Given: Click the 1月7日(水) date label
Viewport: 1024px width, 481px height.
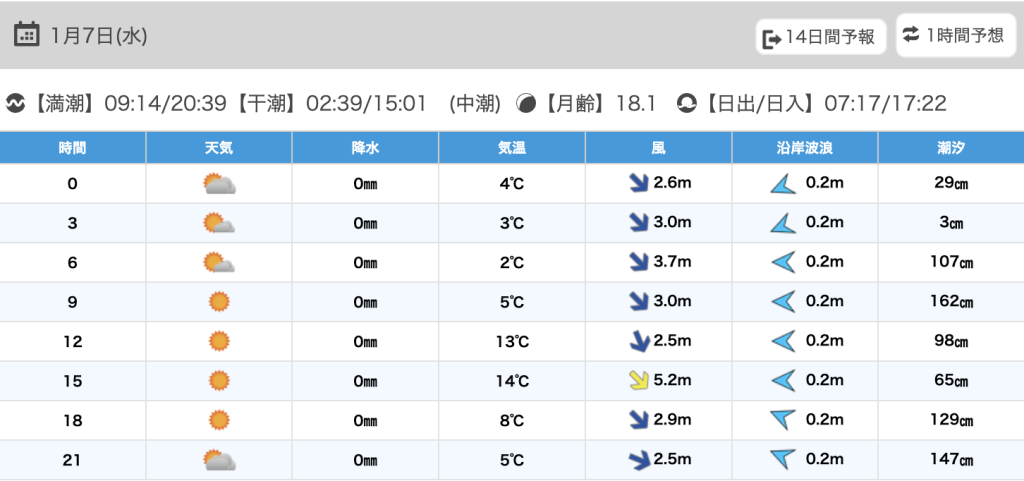Looking at the screenshot, I should click(x=99, y=36).
